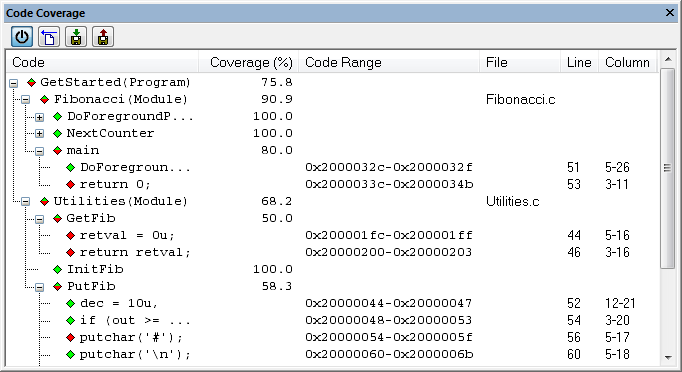Screen dimensions: 682x372
Task: Click the red diamond beside return 0;
Action: 71,184
